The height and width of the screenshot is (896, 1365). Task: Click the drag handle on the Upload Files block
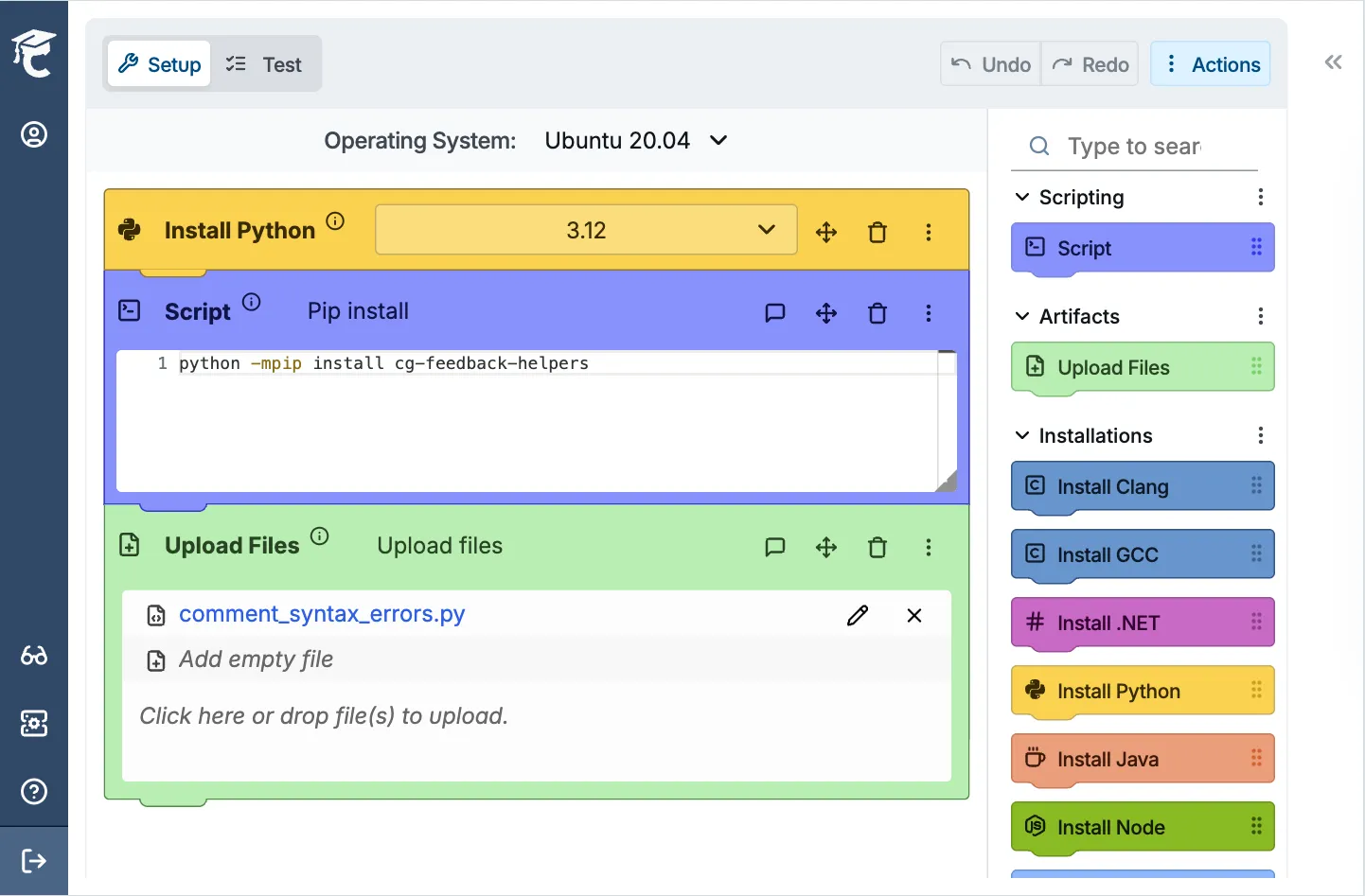(825, 547)
